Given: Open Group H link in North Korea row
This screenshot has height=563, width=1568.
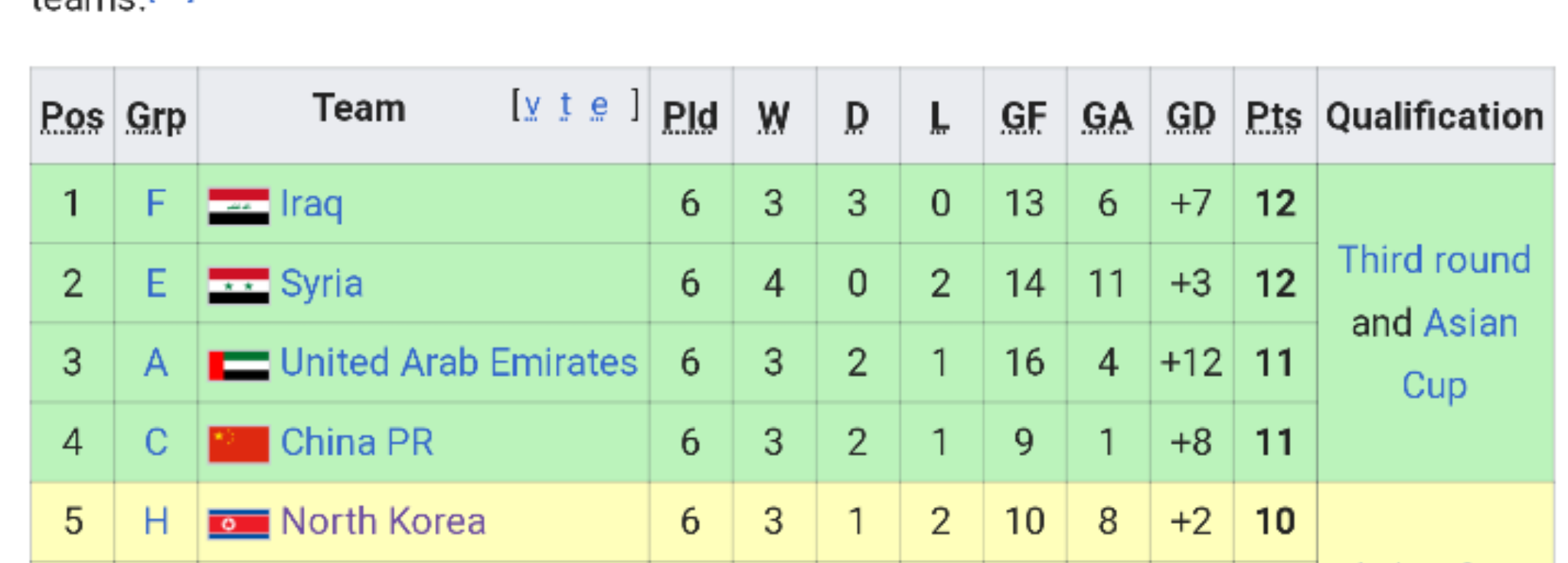Looking at the screenshot, I should click(x=155, y=522).
